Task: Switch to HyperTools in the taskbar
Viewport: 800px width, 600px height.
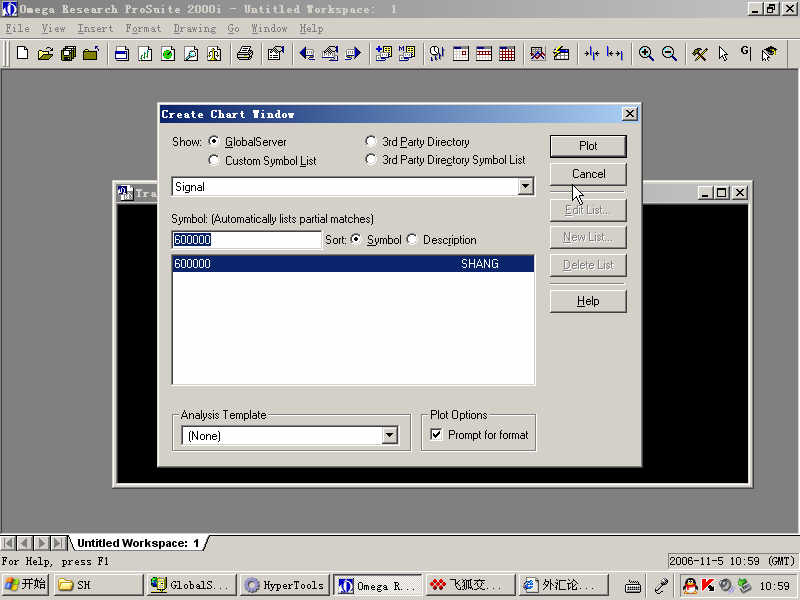Action: pos(284,585)
